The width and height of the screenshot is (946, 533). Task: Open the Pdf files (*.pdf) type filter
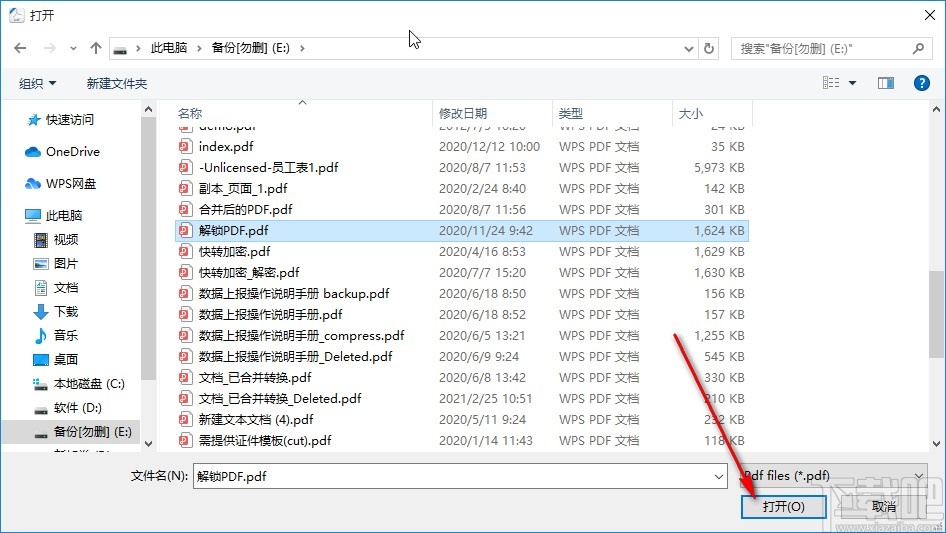[x=834, y=476]
